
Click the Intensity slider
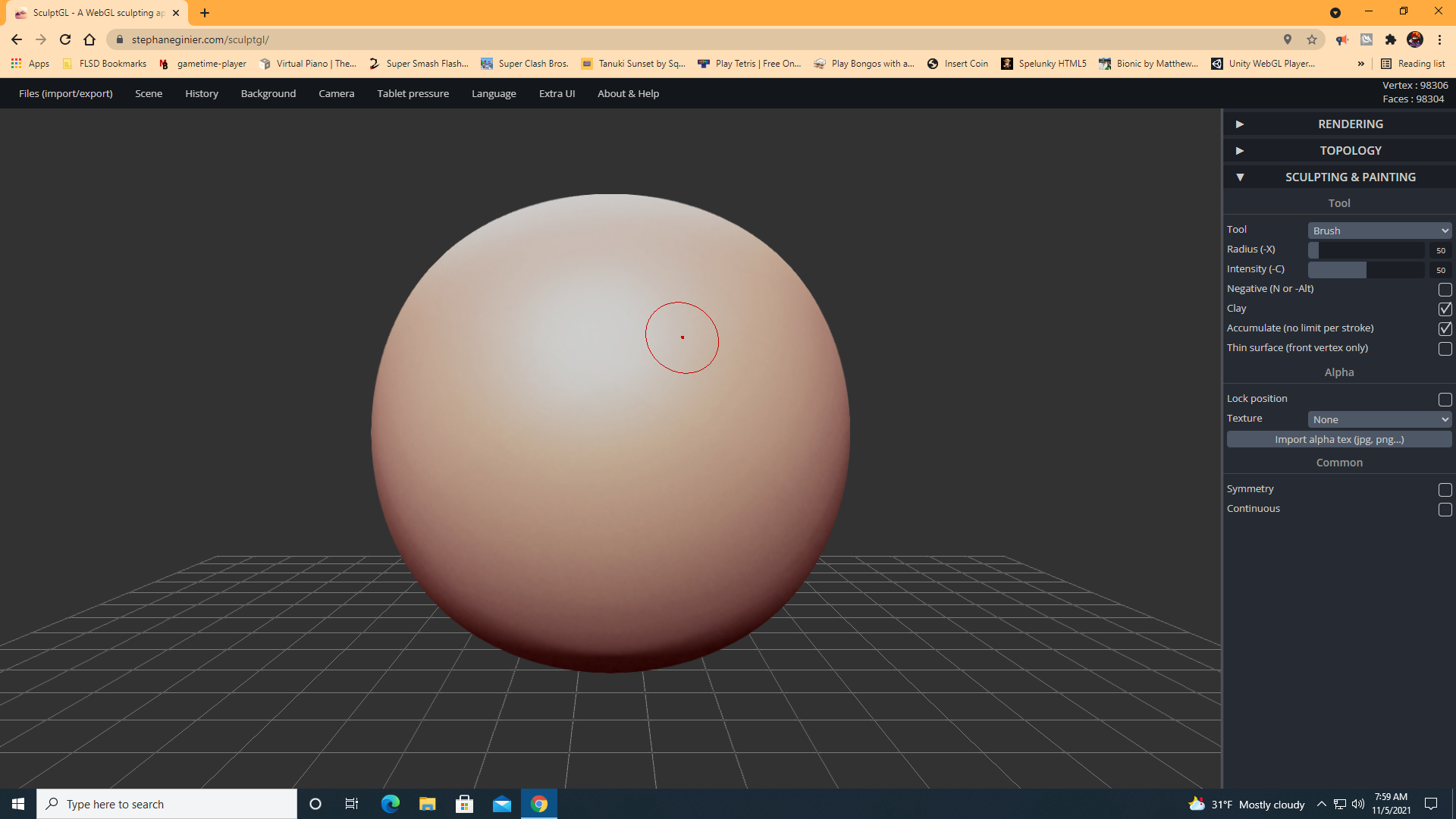pyautogui.click(x=1366, y=269)
